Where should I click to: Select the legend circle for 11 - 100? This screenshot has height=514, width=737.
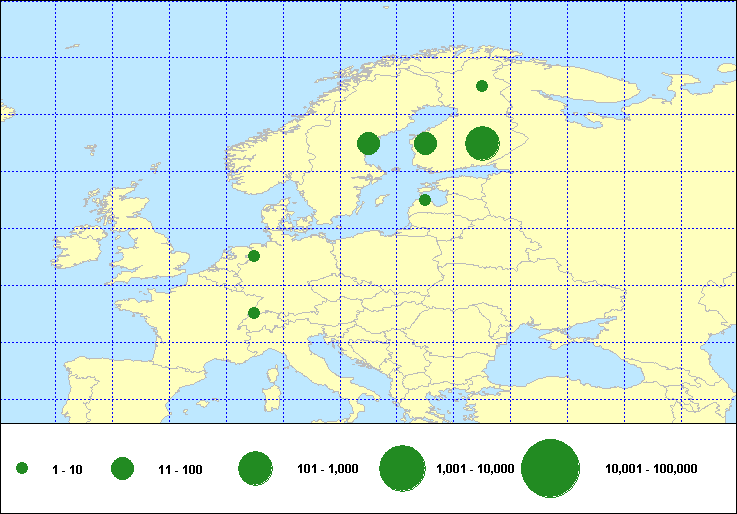click(x=123, y=469)
